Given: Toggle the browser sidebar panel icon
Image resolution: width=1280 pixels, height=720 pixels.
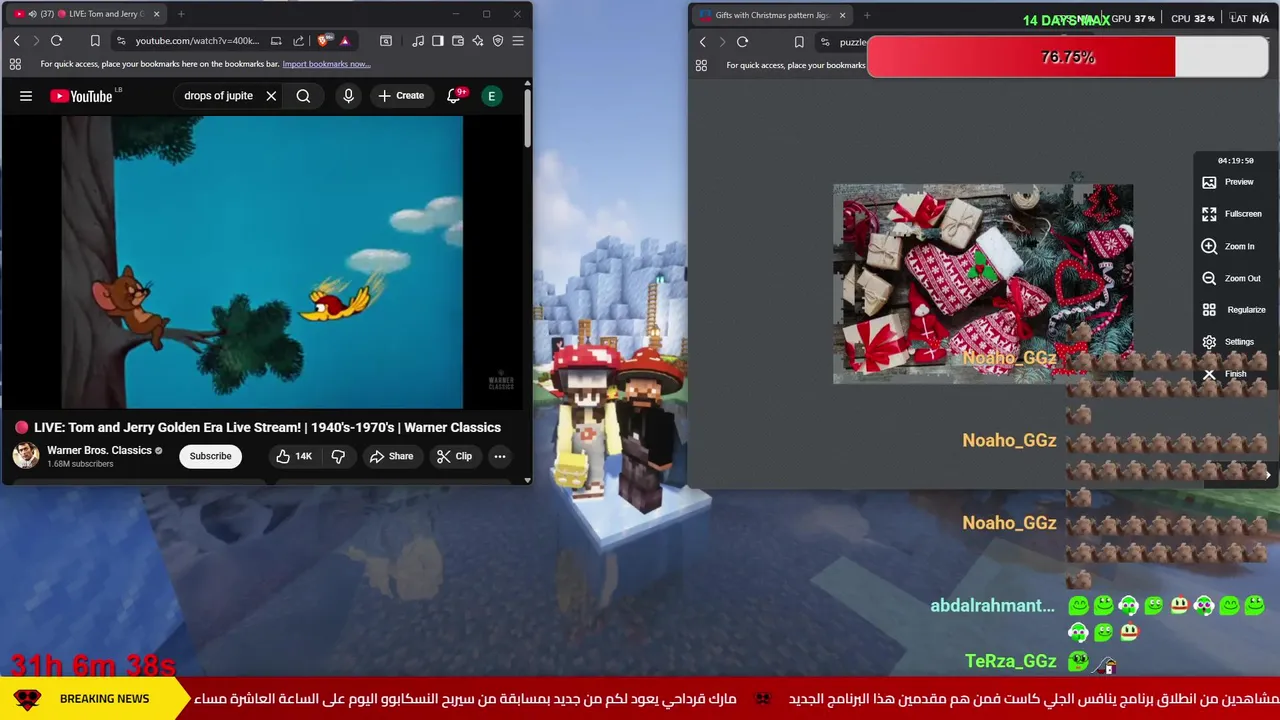Looking at the screenshot, I should click(437, 41).
